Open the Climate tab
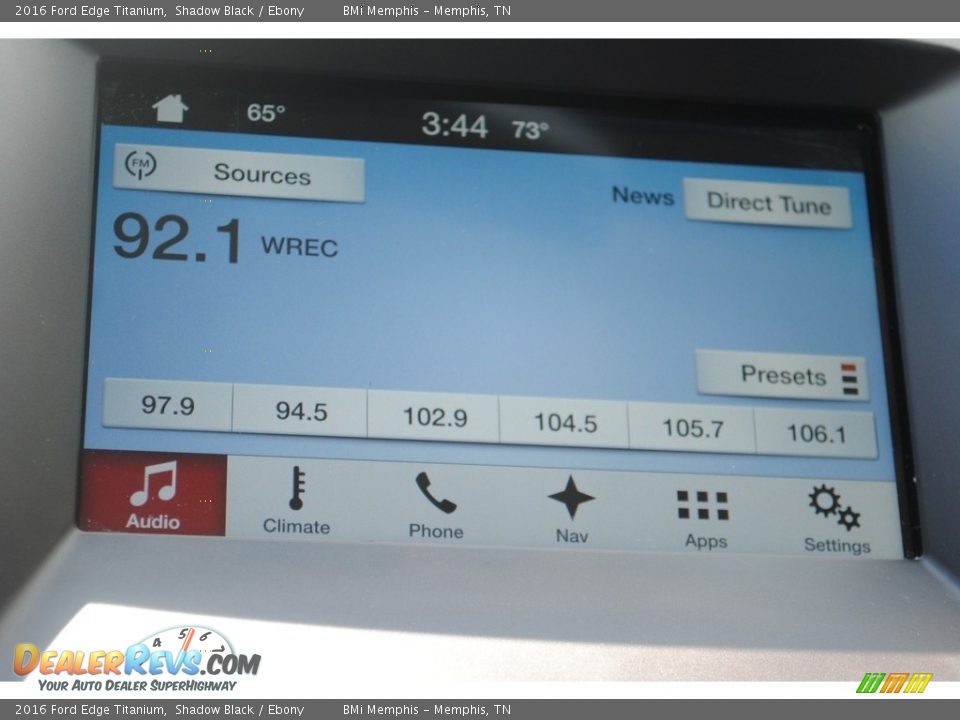This screenshot has height=720, width=960. coord(296,501)
